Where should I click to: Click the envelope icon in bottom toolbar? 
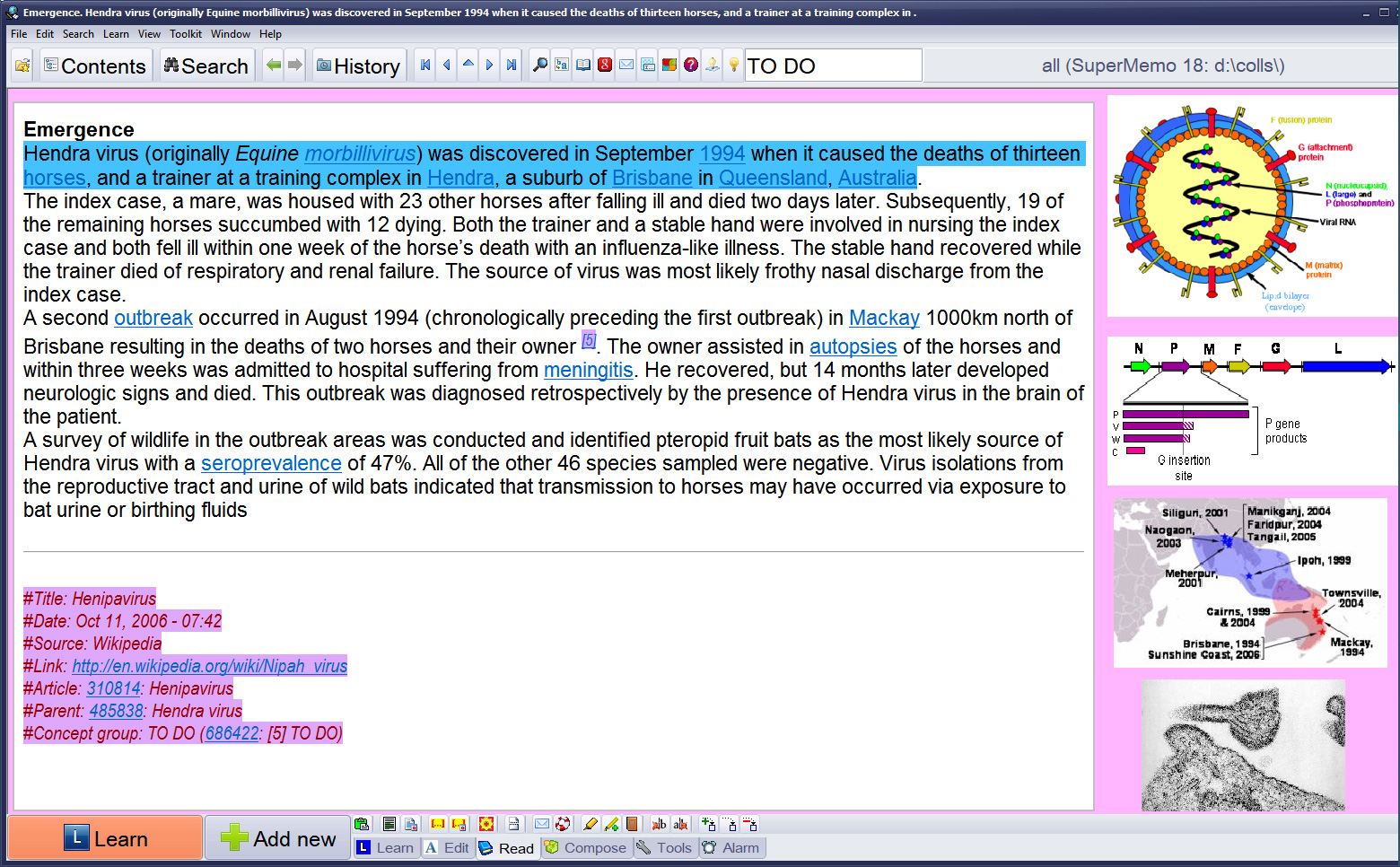(x=542, y=824)
